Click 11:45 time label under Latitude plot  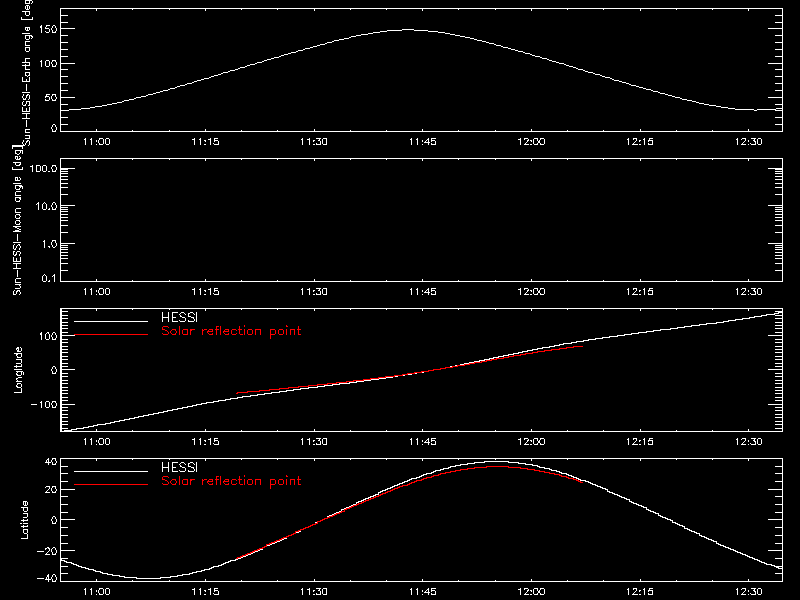(422, 592)
